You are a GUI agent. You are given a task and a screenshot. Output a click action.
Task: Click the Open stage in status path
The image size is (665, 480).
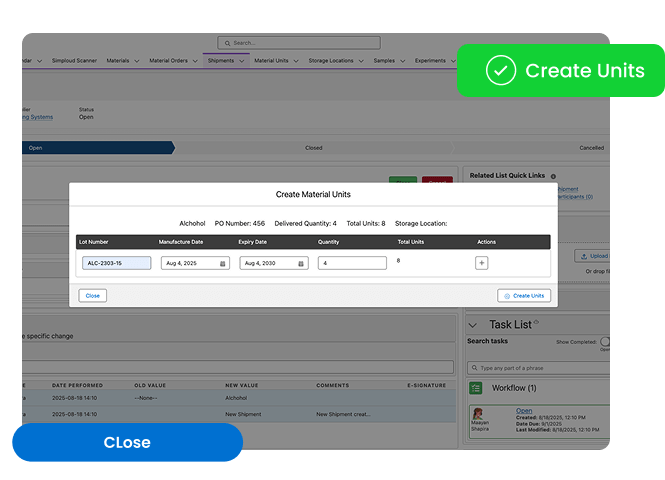coord(98,148)
